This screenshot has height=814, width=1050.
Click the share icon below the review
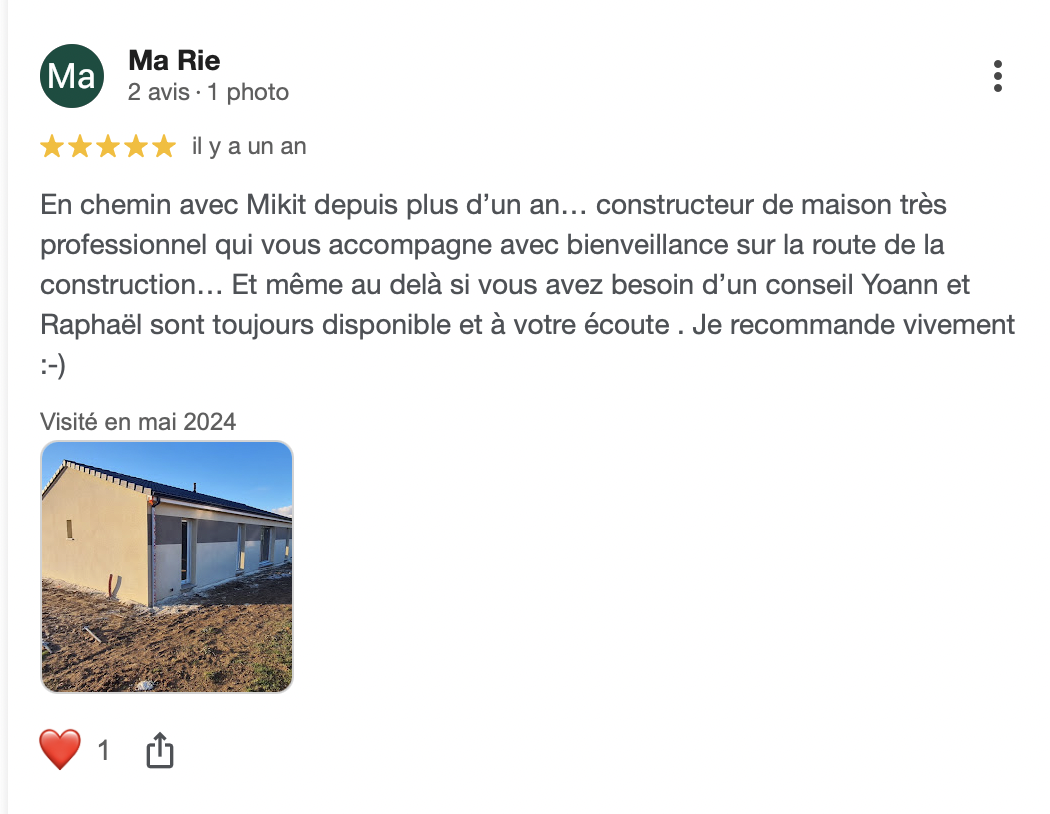click(161, 749)
